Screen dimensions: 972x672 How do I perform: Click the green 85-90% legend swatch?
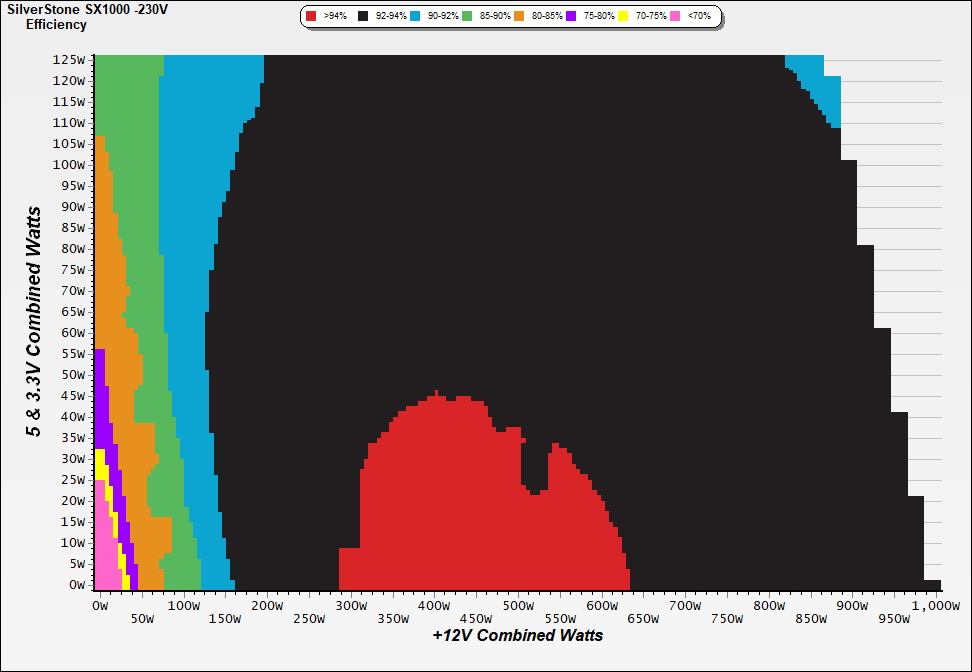pyautogui.click(x=467, y=17)
